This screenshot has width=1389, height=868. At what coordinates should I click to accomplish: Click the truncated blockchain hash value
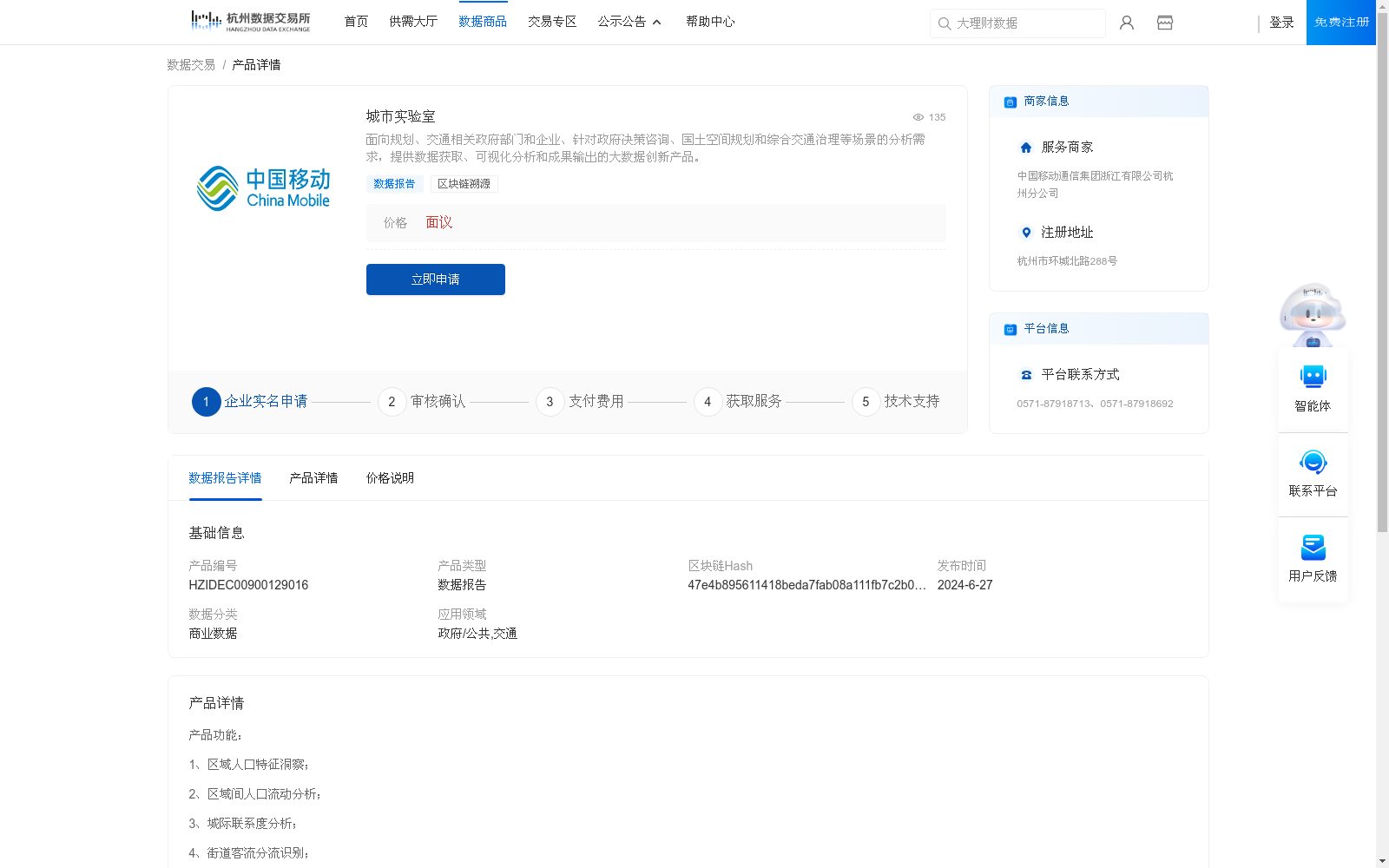coord(807,585)
